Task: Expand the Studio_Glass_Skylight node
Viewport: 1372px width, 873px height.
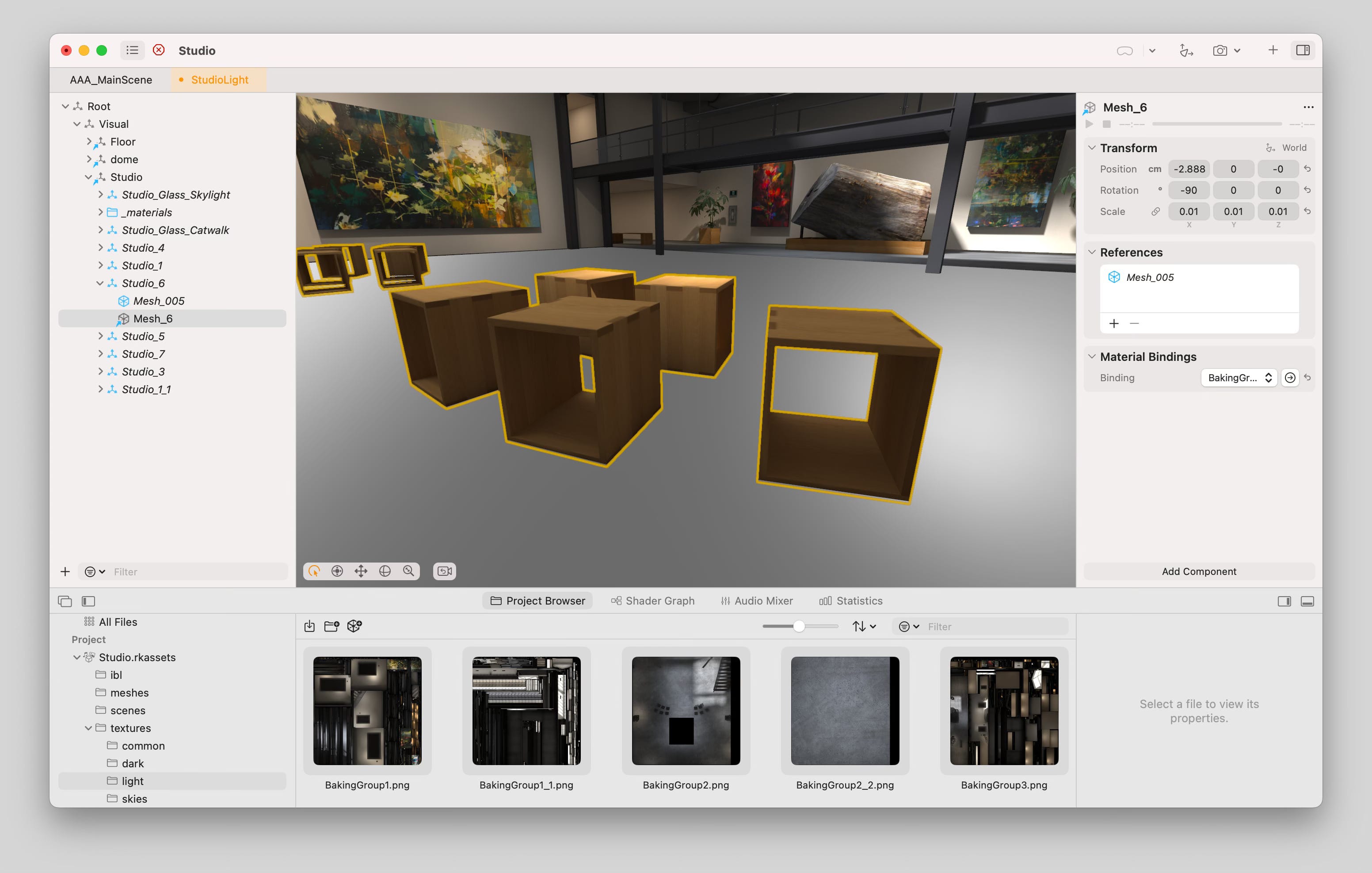Action: (100, 195)
